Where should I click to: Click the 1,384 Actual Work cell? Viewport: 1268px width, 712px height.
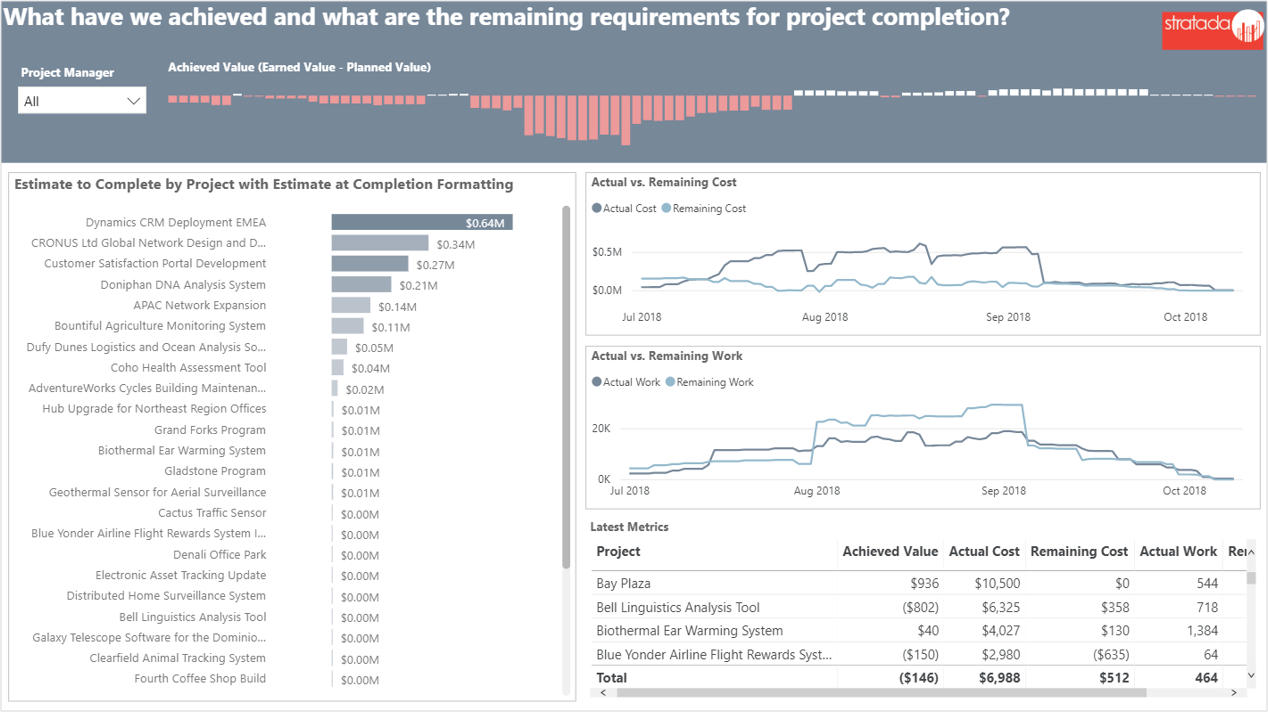tap(1200, 631)
